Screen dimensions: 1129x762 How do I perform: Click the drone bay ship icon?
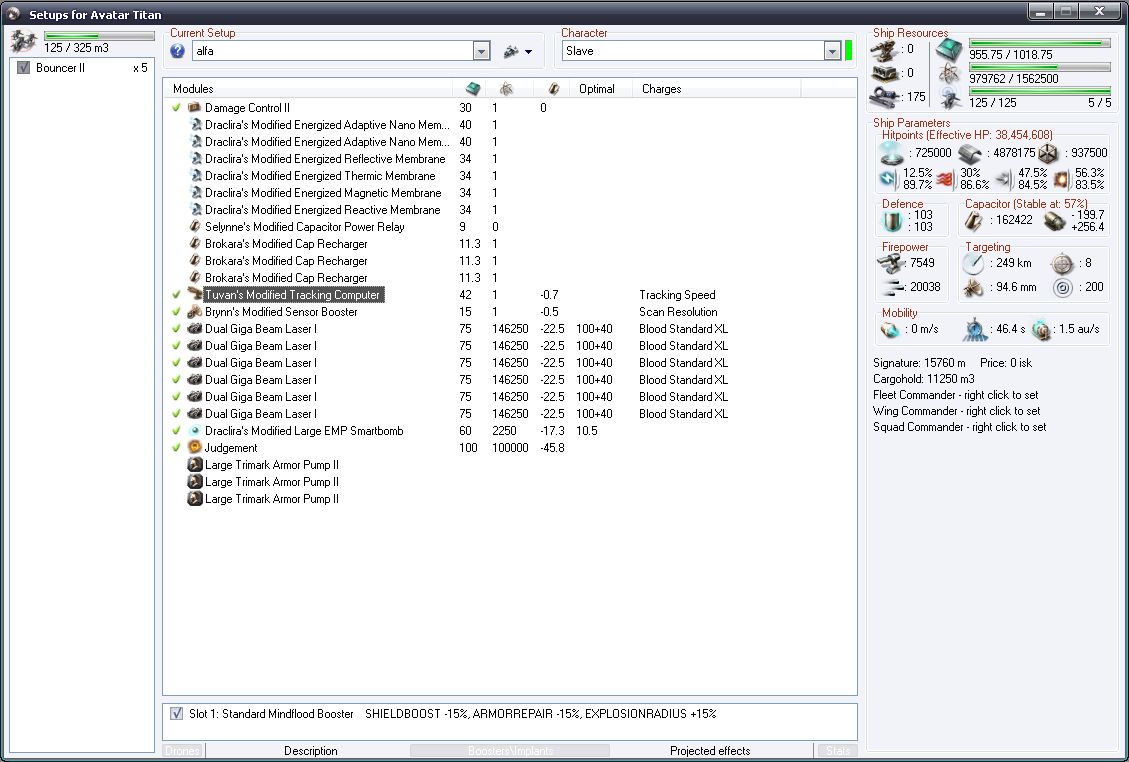(x=24, y=41)
